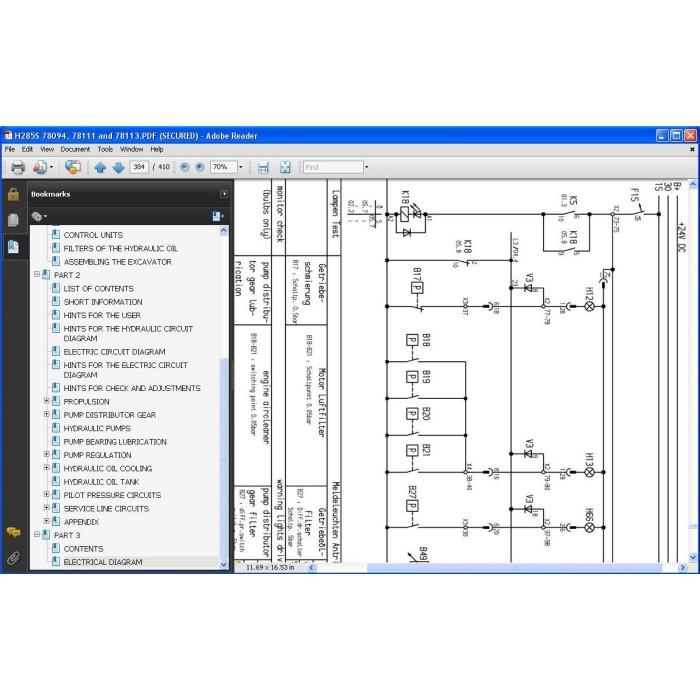Expand the PROPULSION bookmark
Screen dimensions: 700x700
46,401
